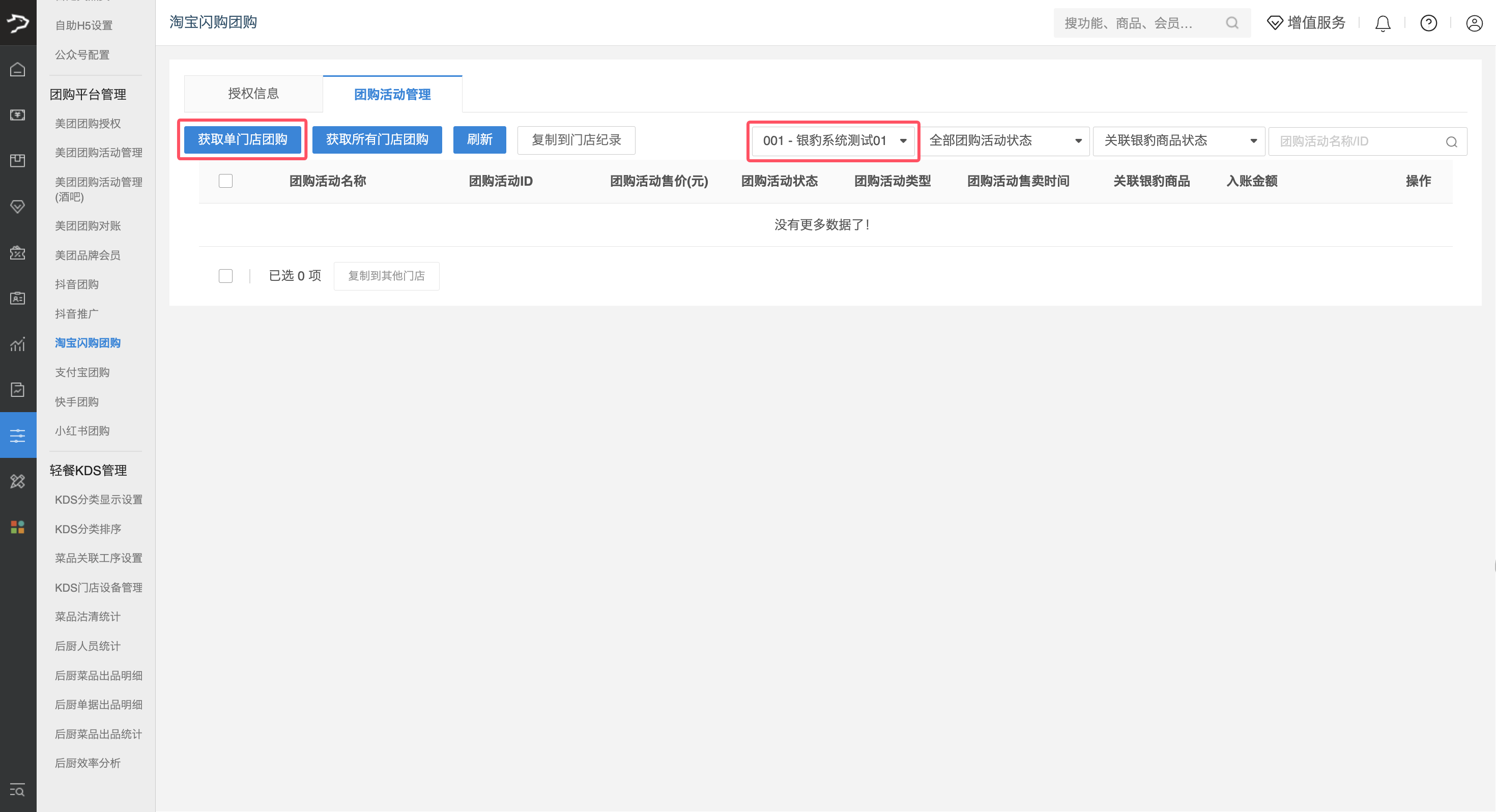Click magnifier icon in activity name search
Viewport: 1496px width, 812px height.
click(x=1451, y=142)
